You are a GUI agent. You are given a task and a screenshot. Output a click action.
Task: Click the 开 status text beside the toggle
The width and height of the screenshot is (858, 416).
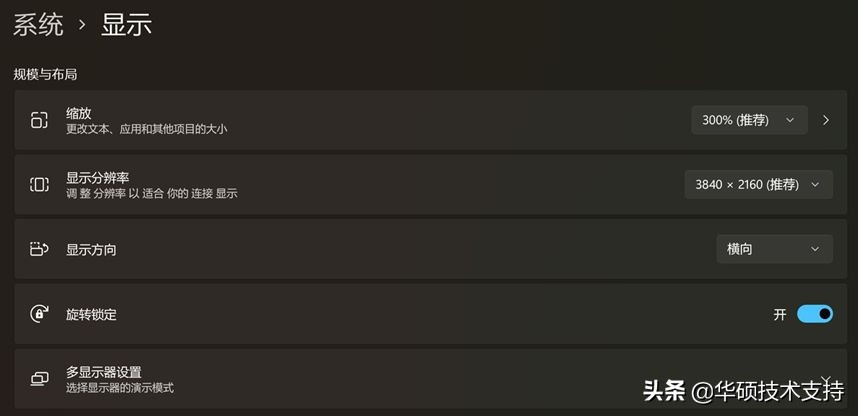[x=780, y=314]
